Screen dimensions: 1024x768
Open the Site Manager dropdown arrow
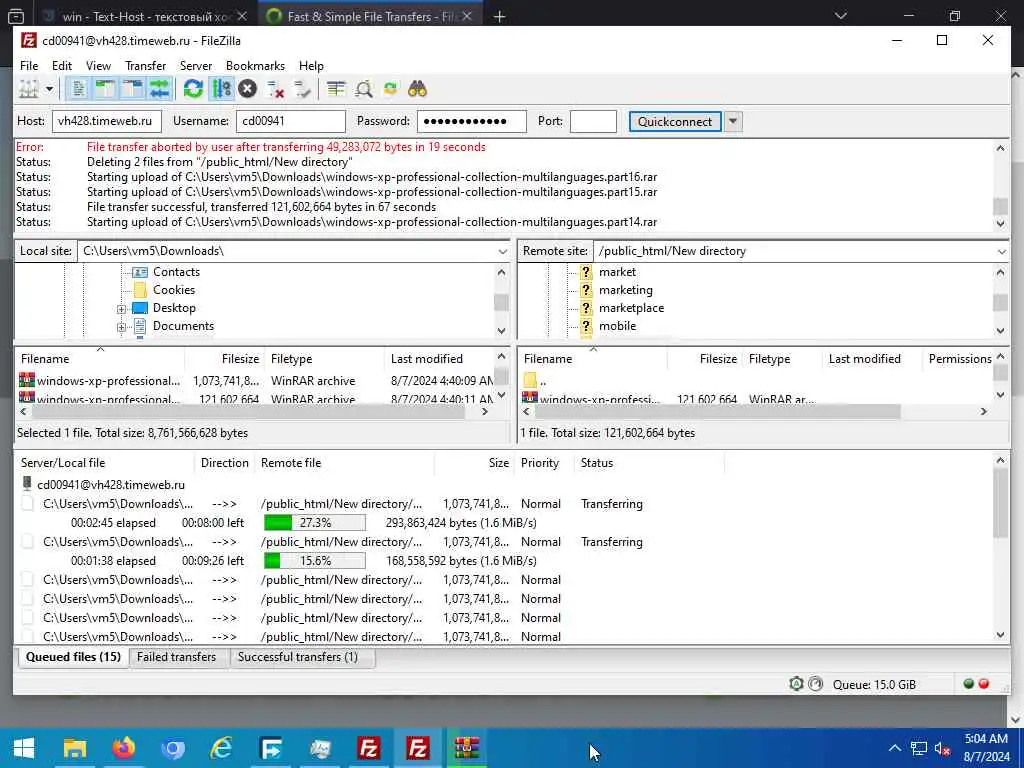click(x=49, y=89)
